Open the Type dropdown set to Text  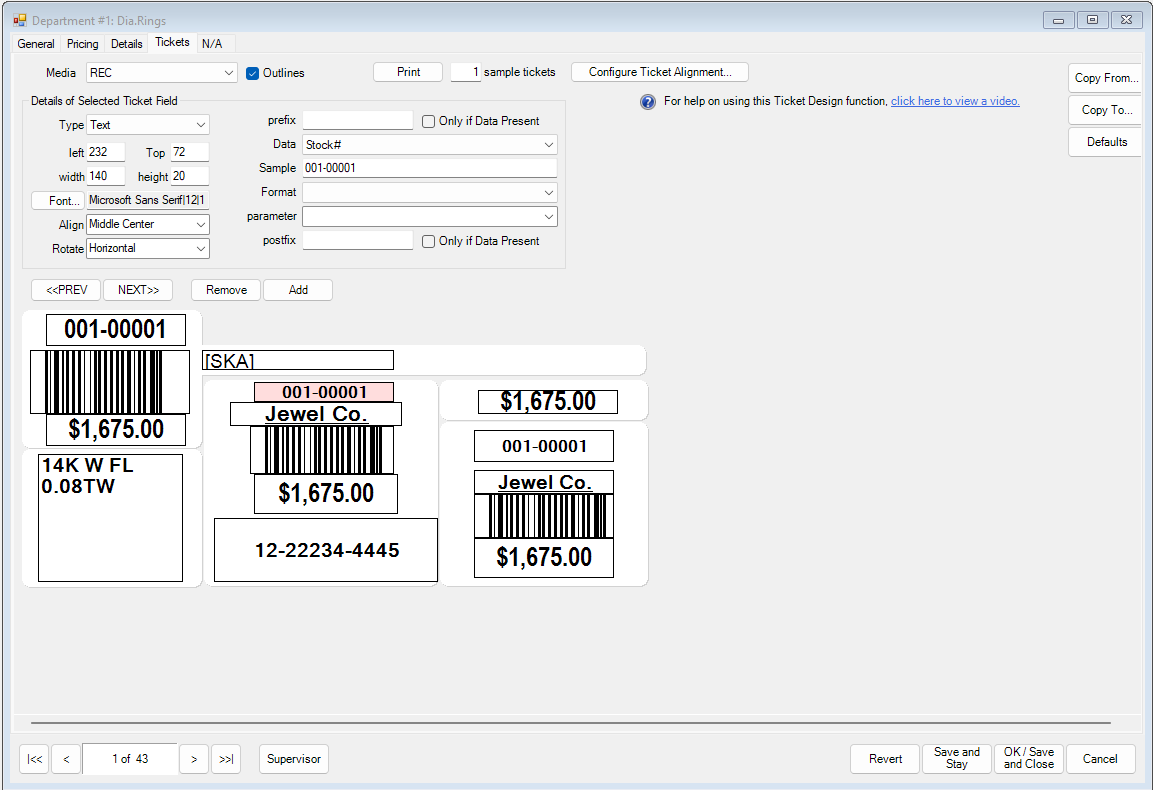pos(147,124)
